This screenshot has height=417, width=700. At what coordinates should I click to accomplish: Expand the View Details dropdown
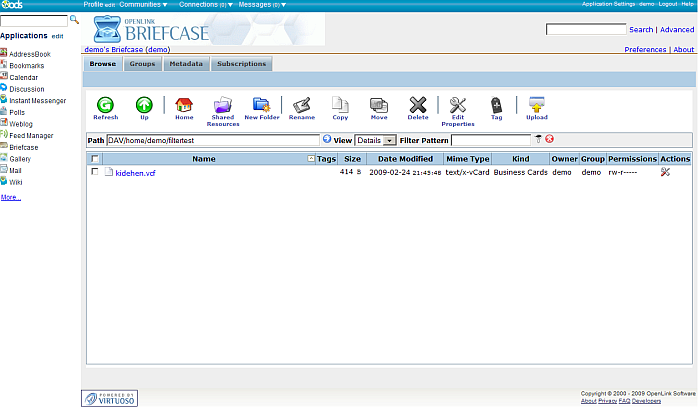390,140
